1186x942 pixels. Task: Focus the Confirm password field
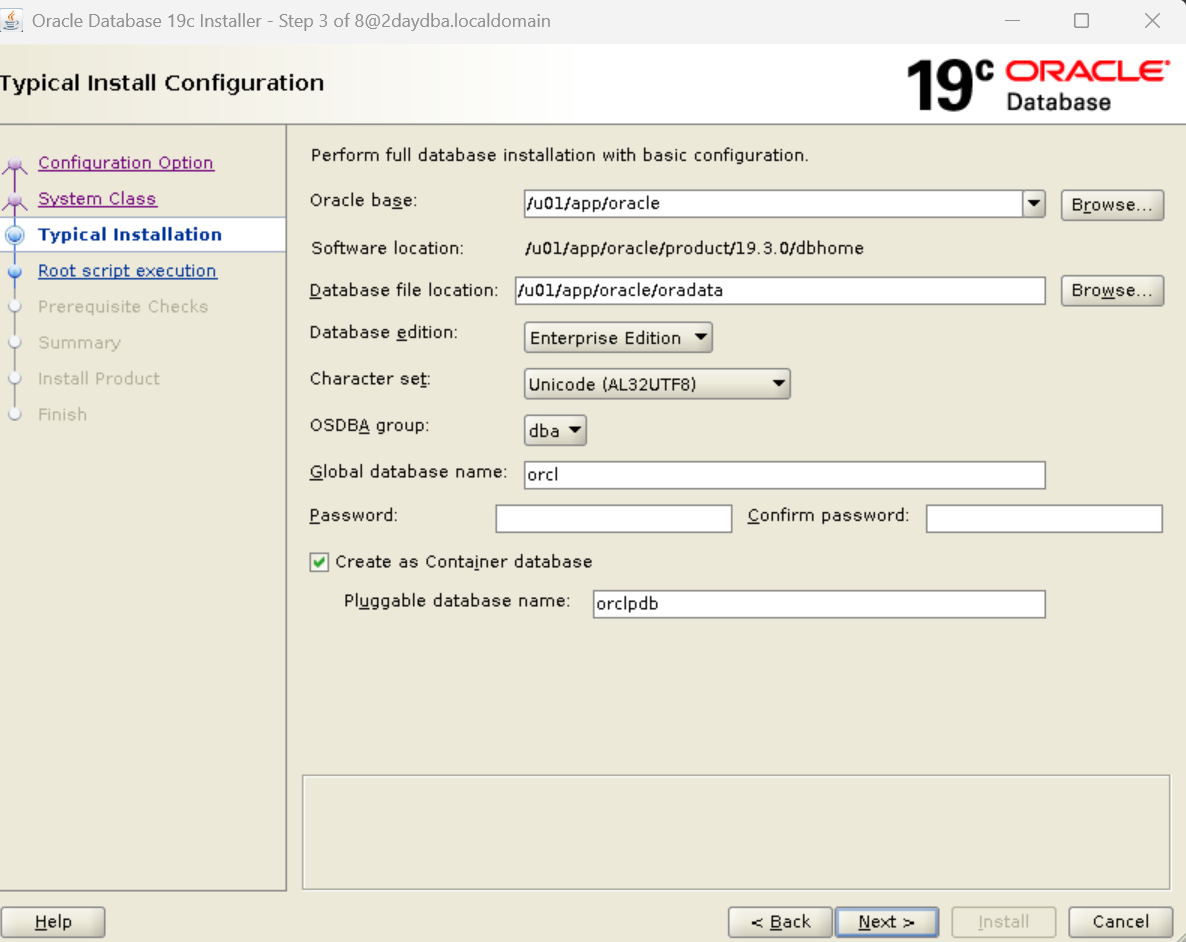pos(1044,518)
